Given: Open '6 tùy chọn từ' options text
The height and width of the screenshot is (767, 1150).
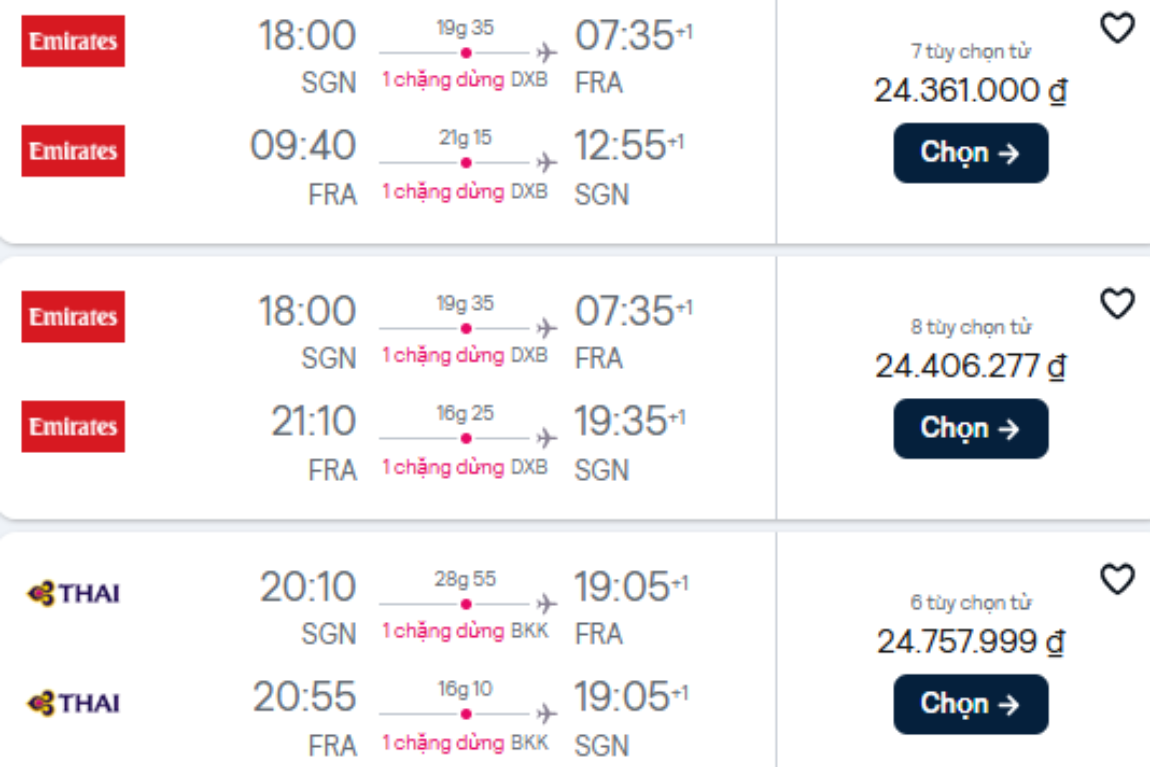Looking at the screenshot, I should click(x=970, y=602).
